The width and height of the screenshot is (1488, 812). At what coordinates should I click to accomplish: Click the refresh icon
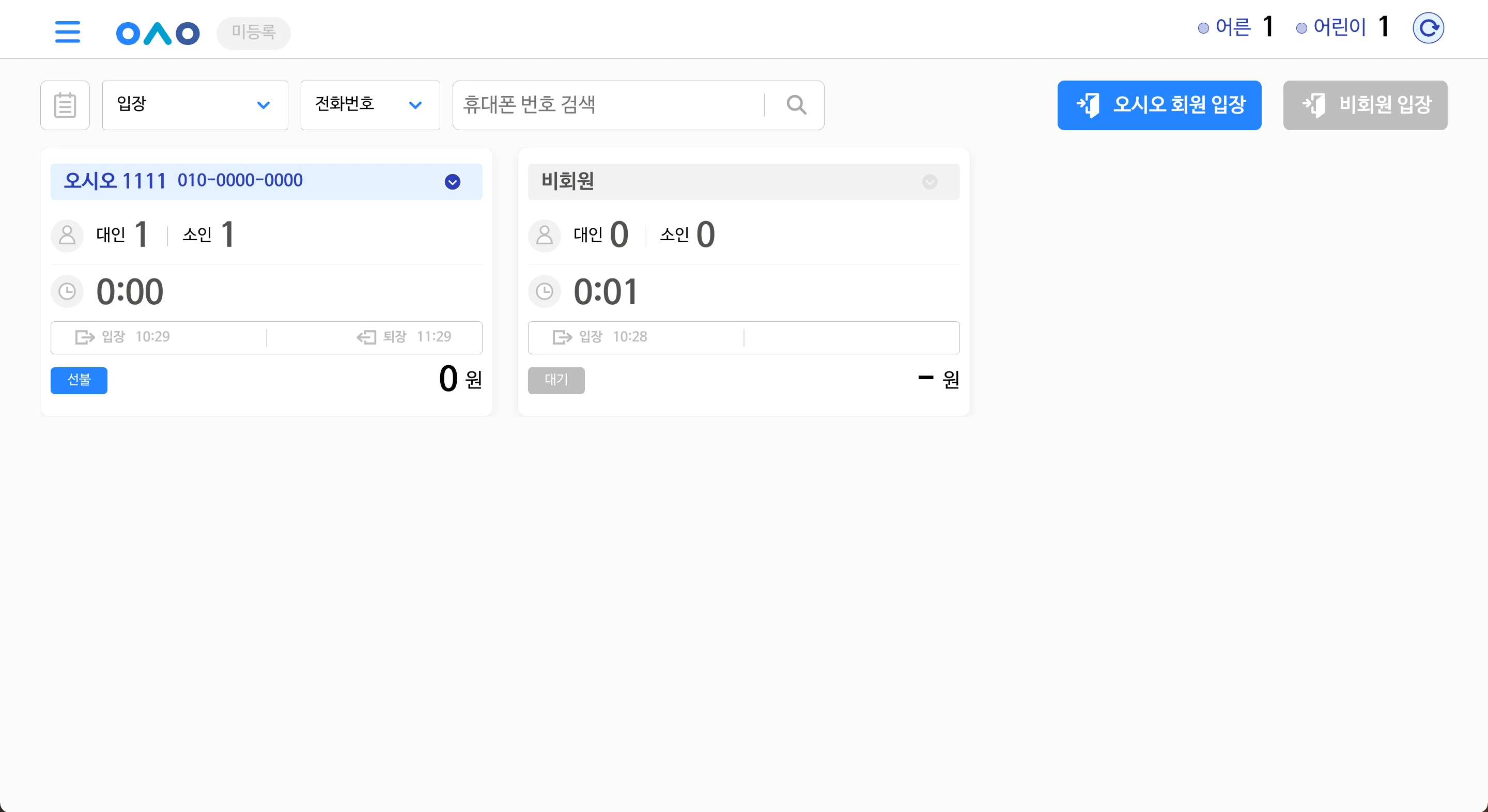point(1428,28)
